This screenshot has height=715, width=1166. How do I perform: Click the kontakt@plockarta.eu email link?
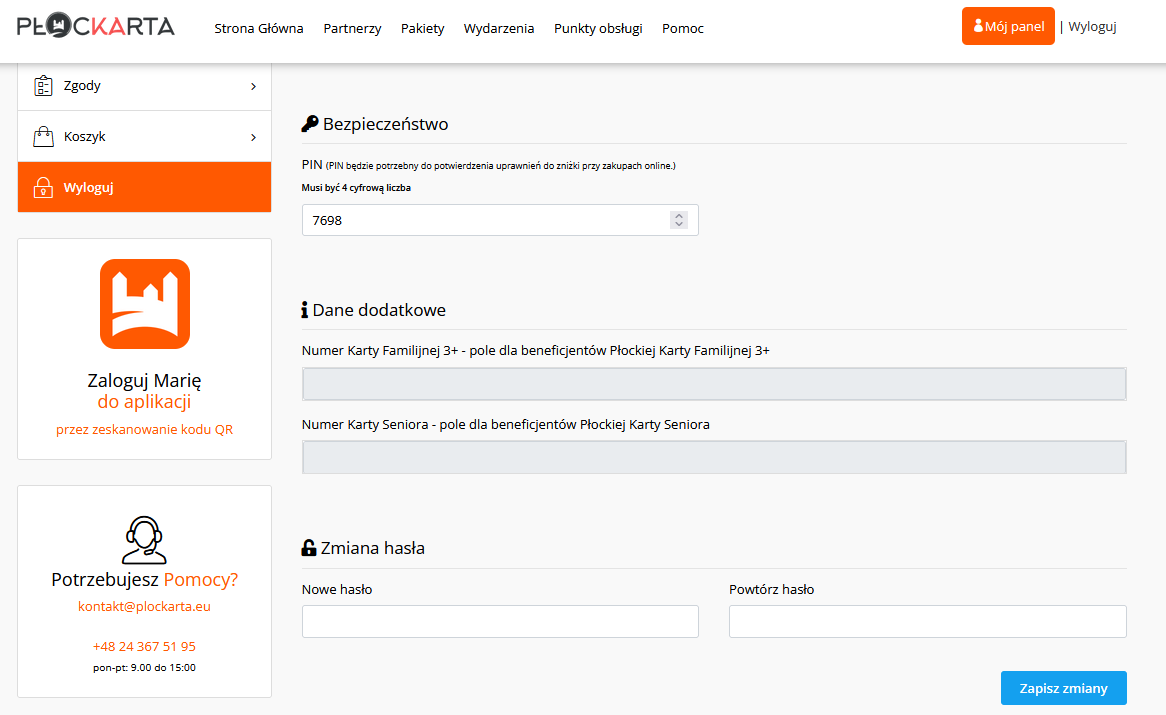tap(145, 606)
